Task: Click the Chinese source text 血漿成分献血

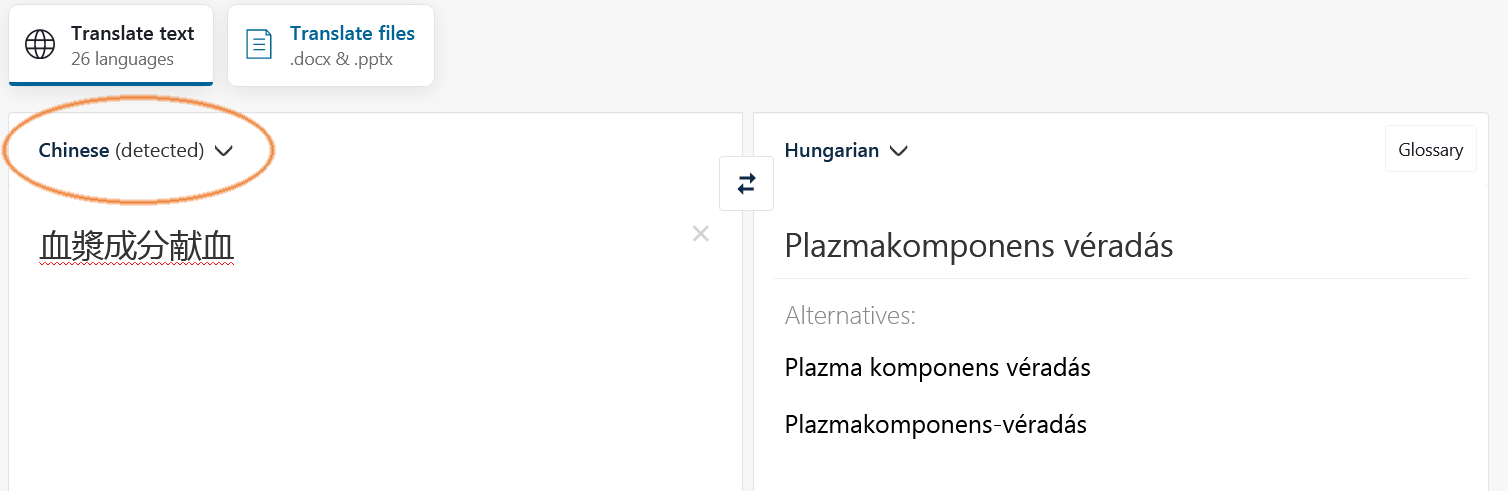Action: point(136,246)
